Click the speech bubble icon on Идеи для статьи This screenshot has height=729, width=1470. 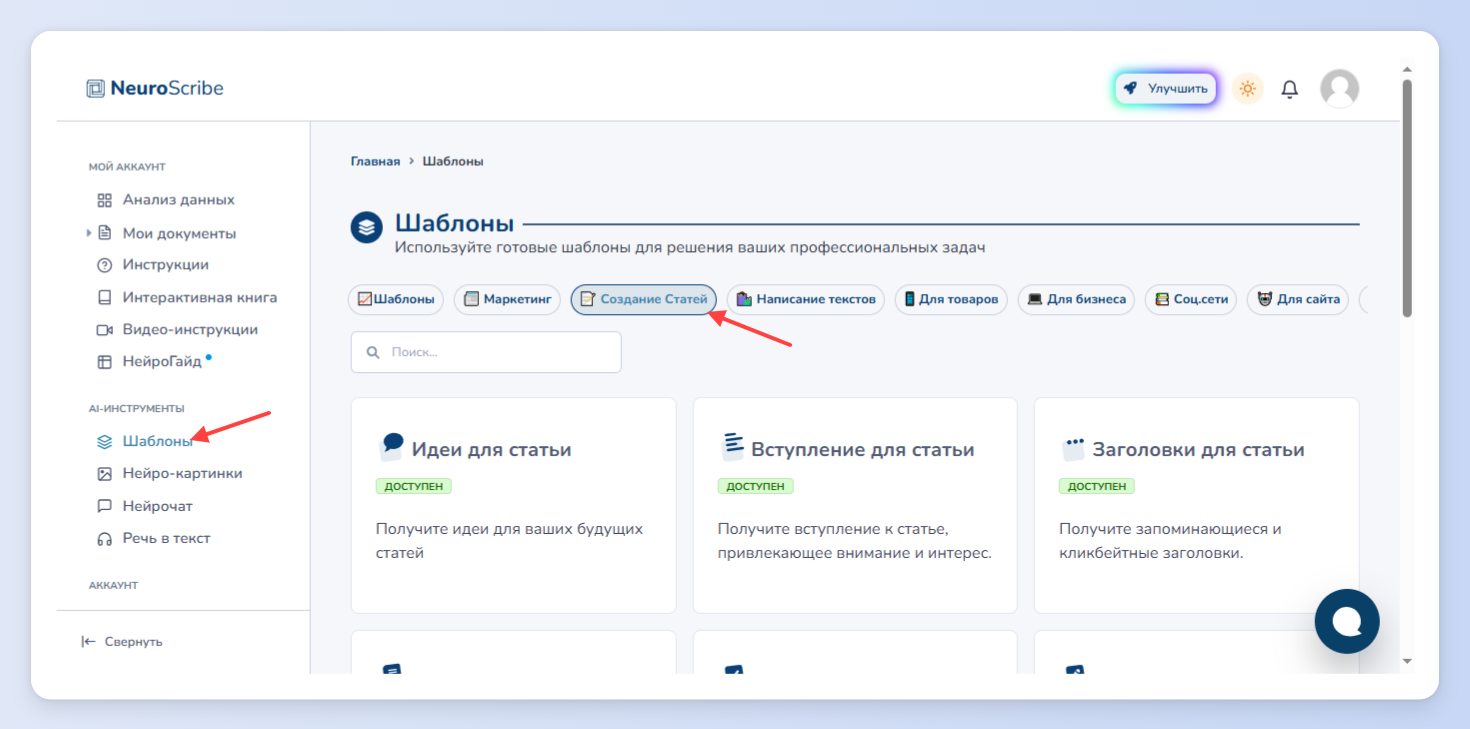tap(391, 447)
